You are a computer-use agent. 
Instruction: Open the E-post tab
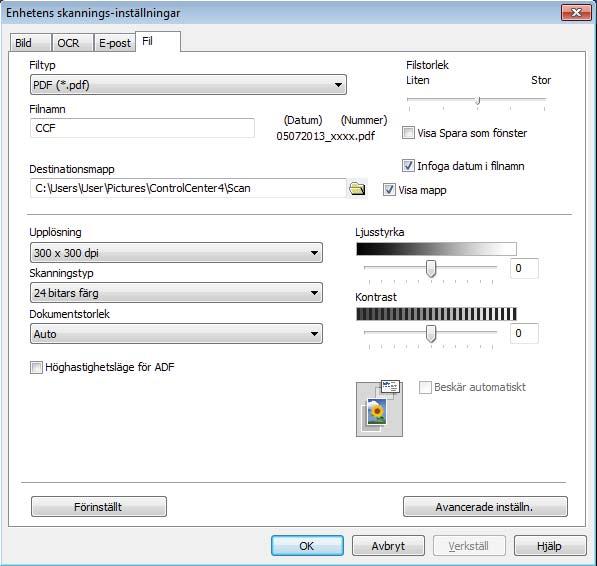coord(115,43)
